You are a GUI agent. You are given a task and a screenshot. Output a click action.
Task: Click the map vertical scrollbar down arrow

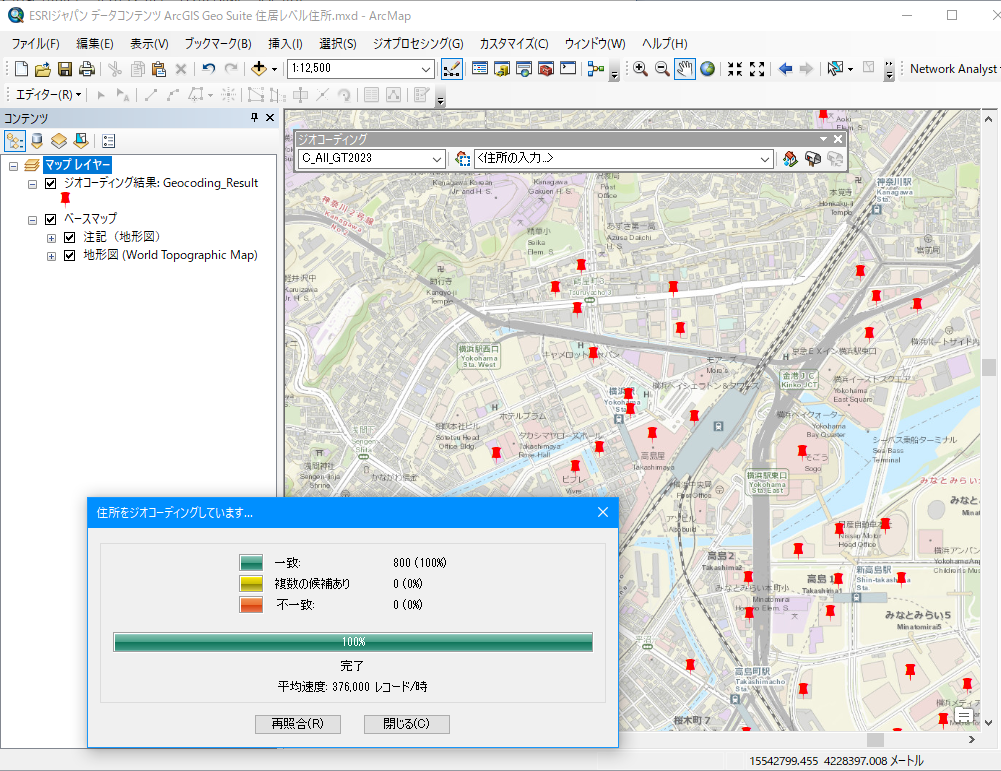(x=988, y=723)
